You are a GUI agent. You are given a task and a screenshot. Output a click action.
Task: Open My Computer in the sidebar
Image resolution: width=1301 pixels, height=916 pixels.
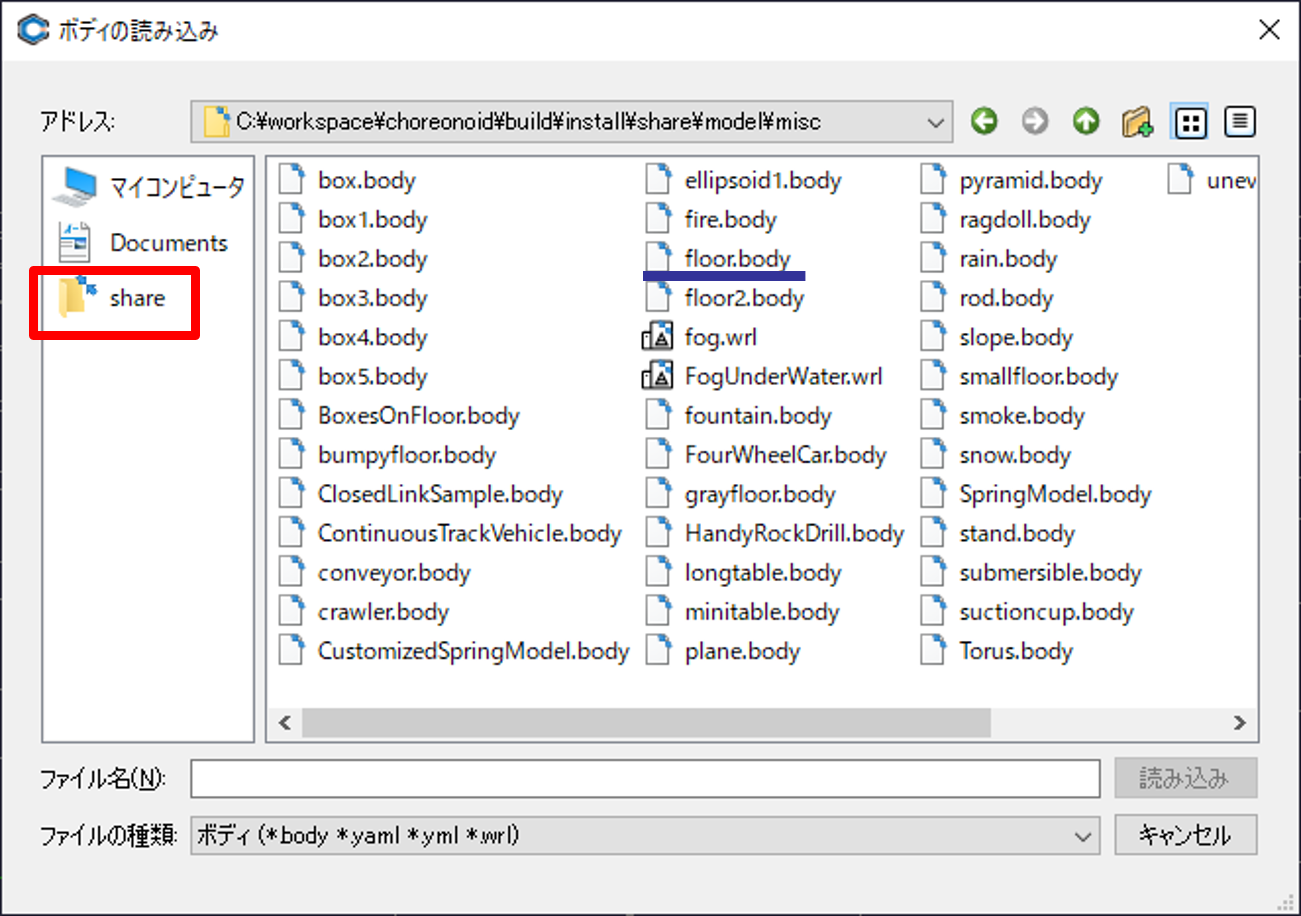[148, 186]
